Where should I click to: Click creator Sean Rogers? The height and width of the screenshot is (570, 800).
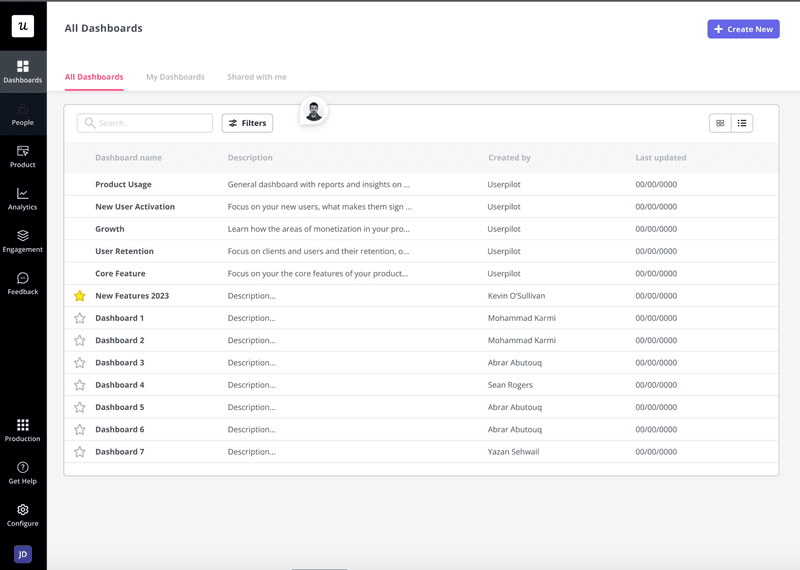pyautogui.click(x=510, y=385)
